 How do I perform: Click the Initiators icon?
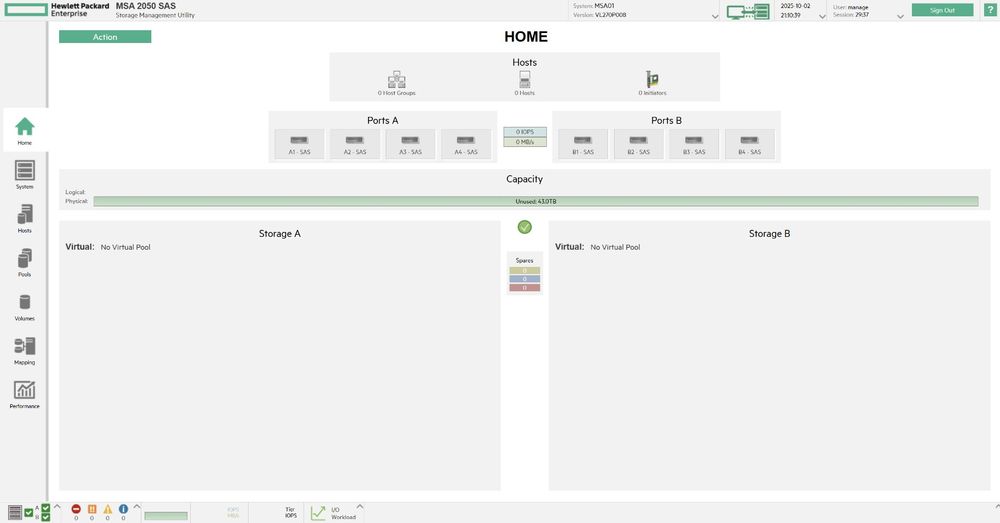point(652,80)
